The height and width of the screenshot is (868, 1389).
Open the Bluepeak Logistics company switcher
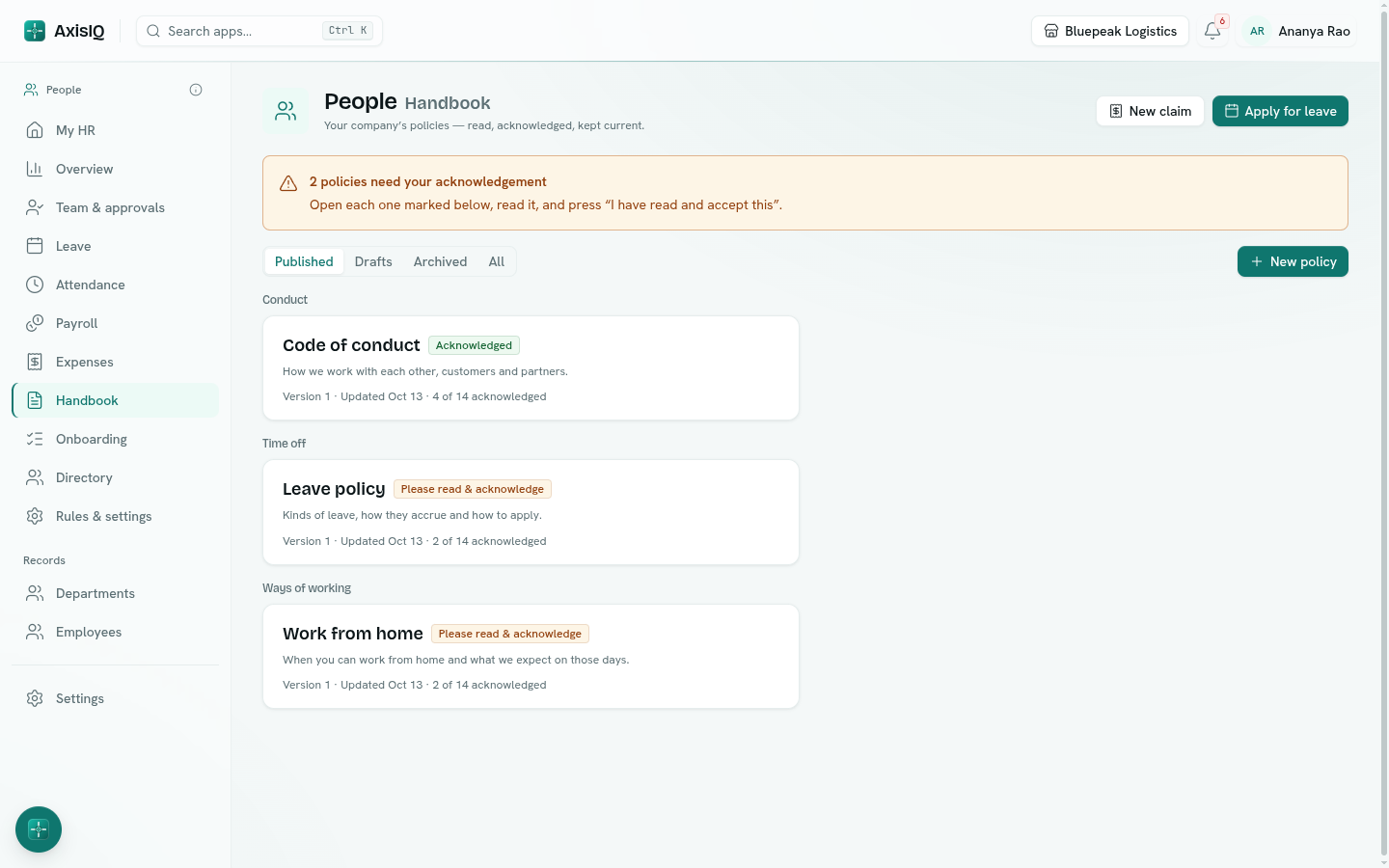[x=1110, y=31]
